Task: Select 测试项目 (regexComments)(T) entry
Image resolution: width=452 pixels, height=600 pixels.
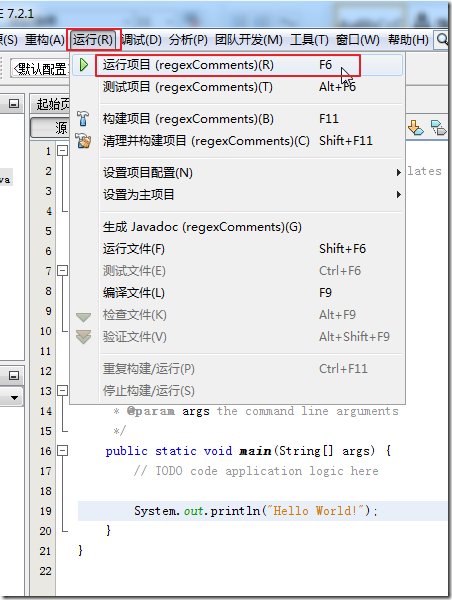Action: (237, 87)
